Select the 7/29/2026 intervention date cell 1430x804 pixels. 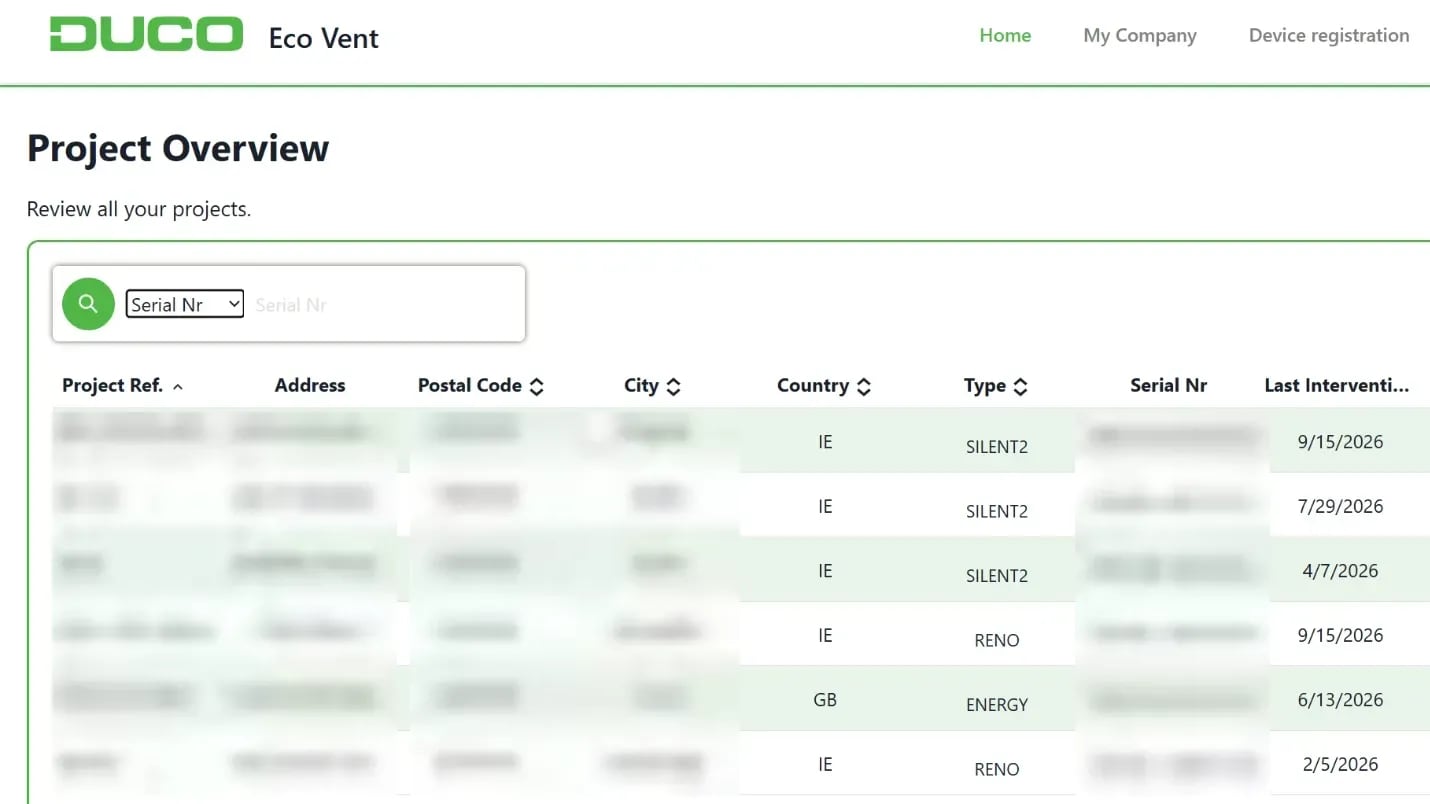coord(1340,506)
